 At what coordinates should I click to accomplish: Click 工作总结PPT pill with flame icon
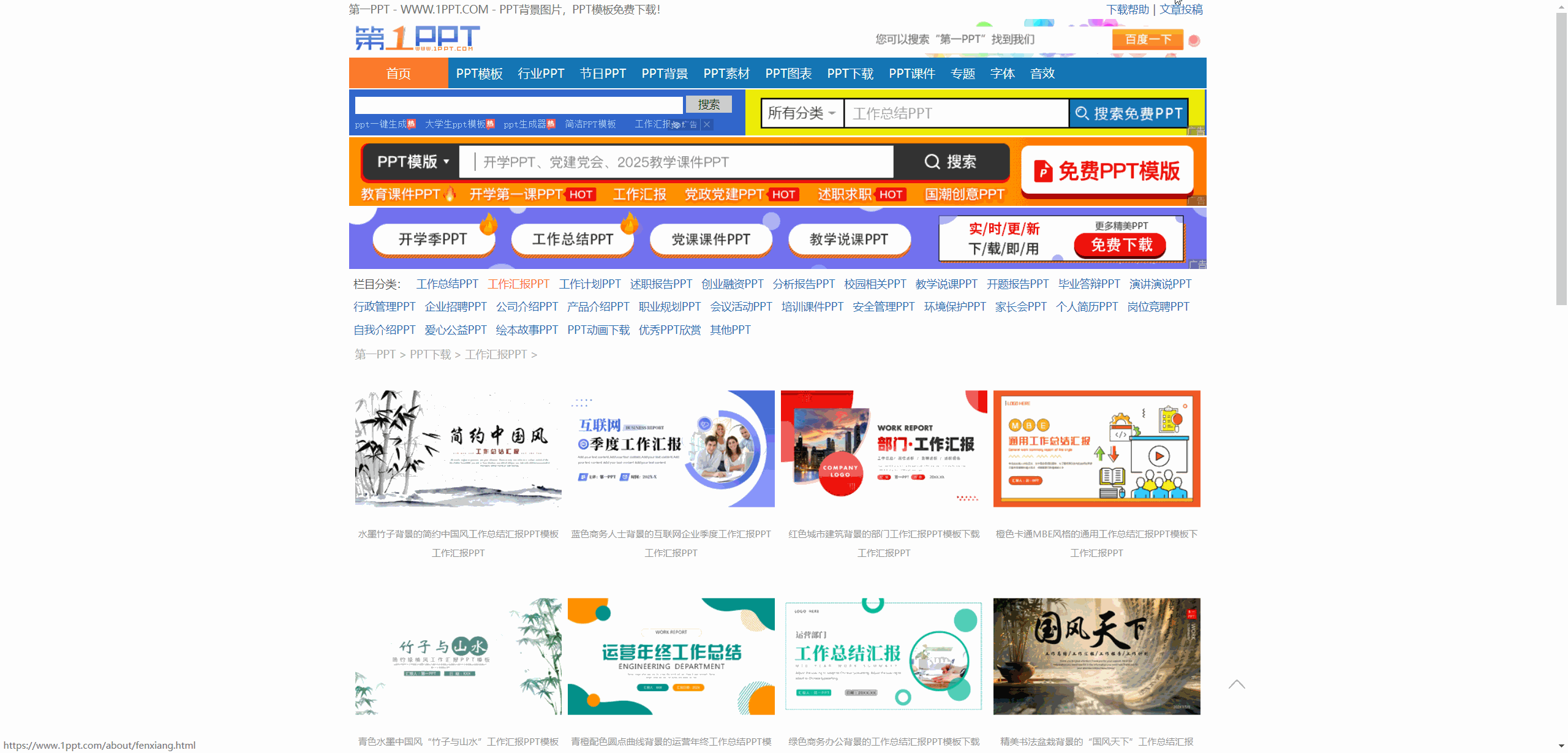click(572, 239)
